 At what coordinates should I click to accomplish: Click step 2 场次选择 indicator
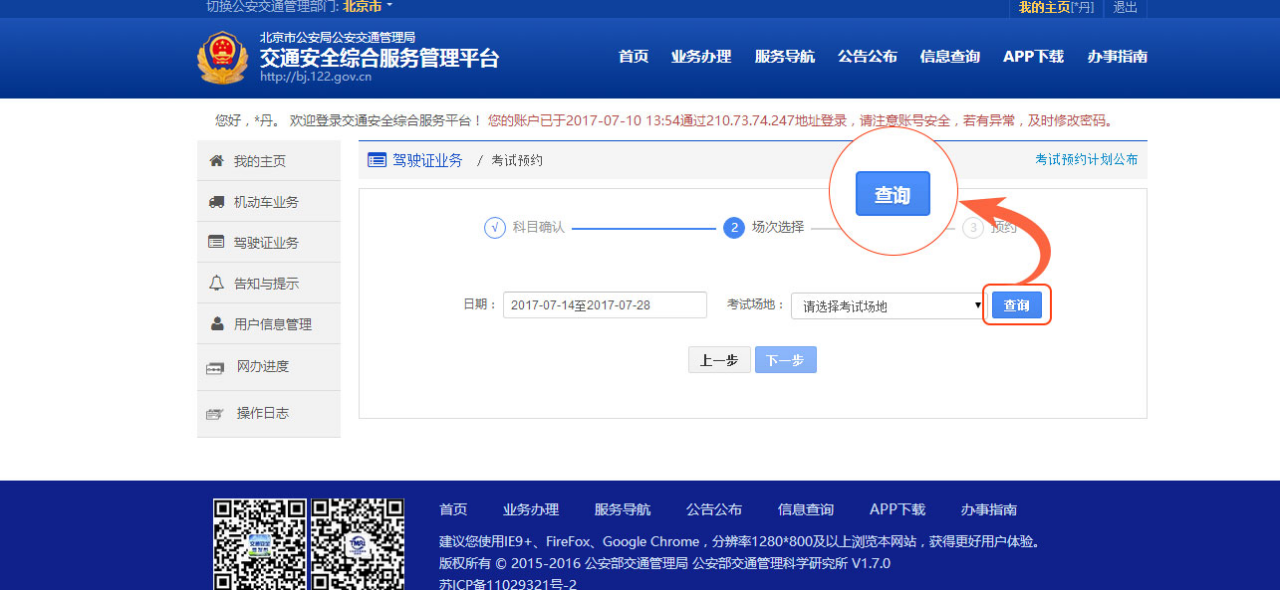point(734,228)
